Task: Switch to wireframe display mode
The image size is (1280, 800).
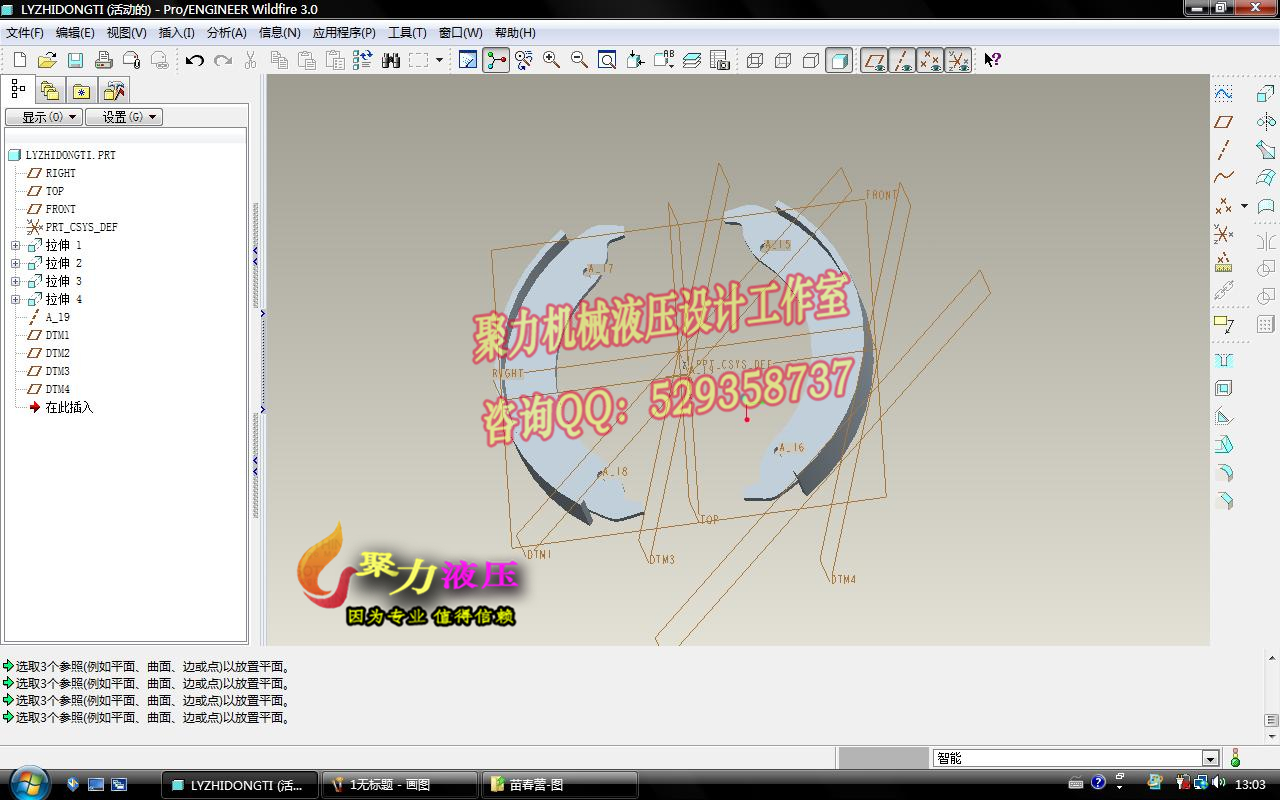Action: (754, 60)
